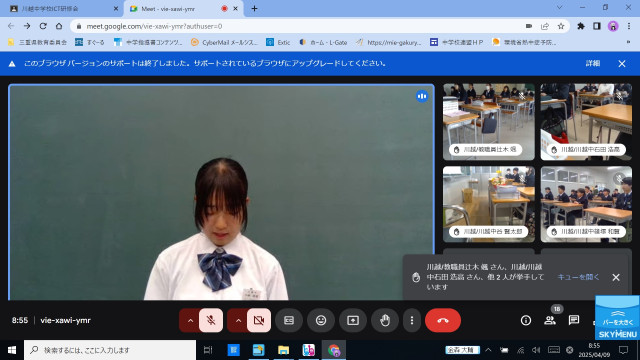This screenshot has height=360, width=640.
Task: Show participants list with 18 badge
Action: point(550,320)
